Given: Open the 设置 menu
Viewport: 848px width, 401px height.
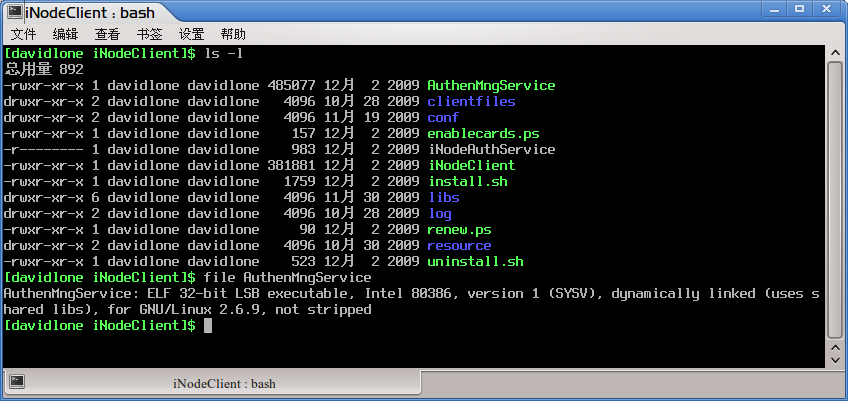Looking at the screenshot, I should [191, 35].
